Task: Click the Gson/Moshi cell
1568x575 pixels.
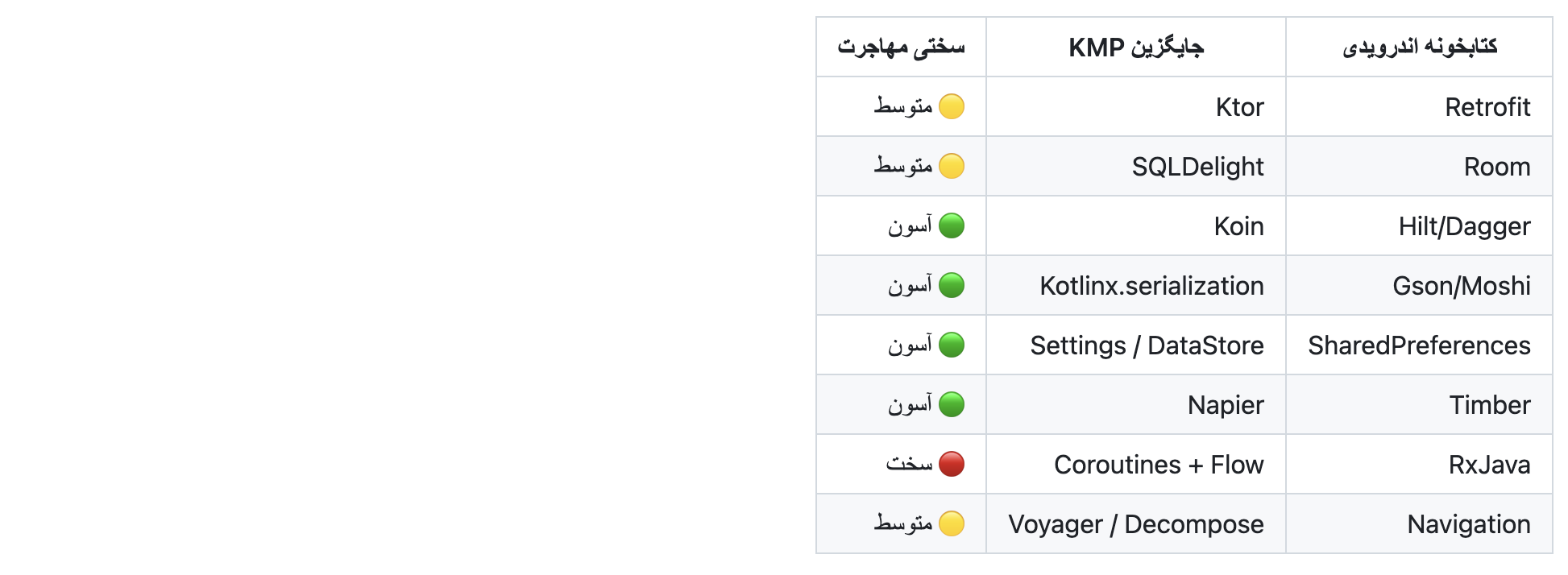Action: click(1461, 286)
